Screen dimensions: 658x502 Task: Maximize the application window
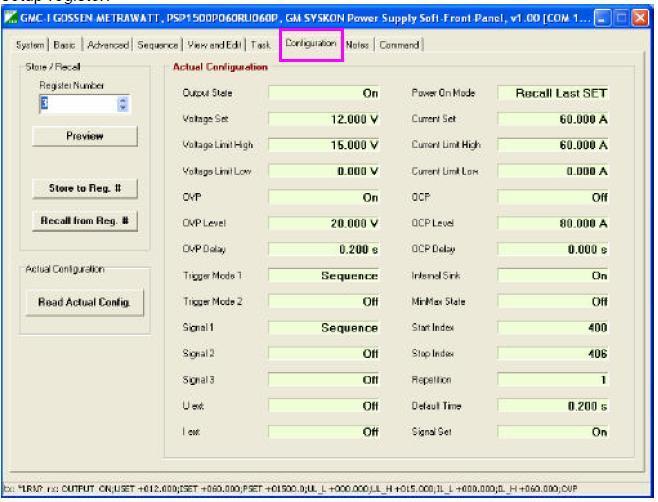623,19
